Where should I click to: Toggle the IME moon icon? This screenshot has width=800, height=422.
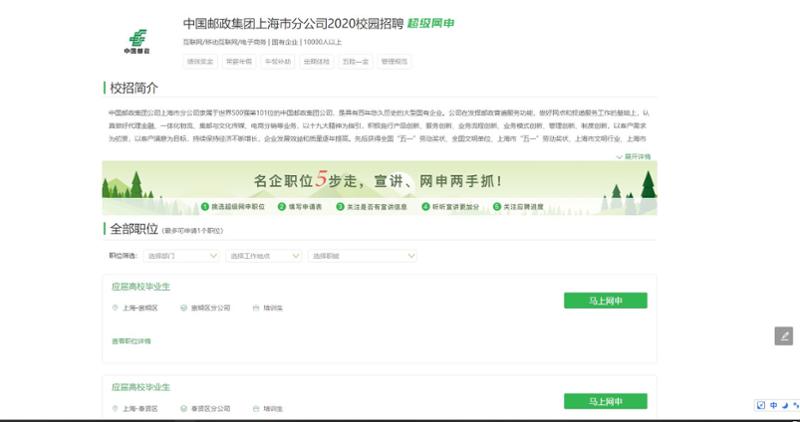click(x=785, y=405)
